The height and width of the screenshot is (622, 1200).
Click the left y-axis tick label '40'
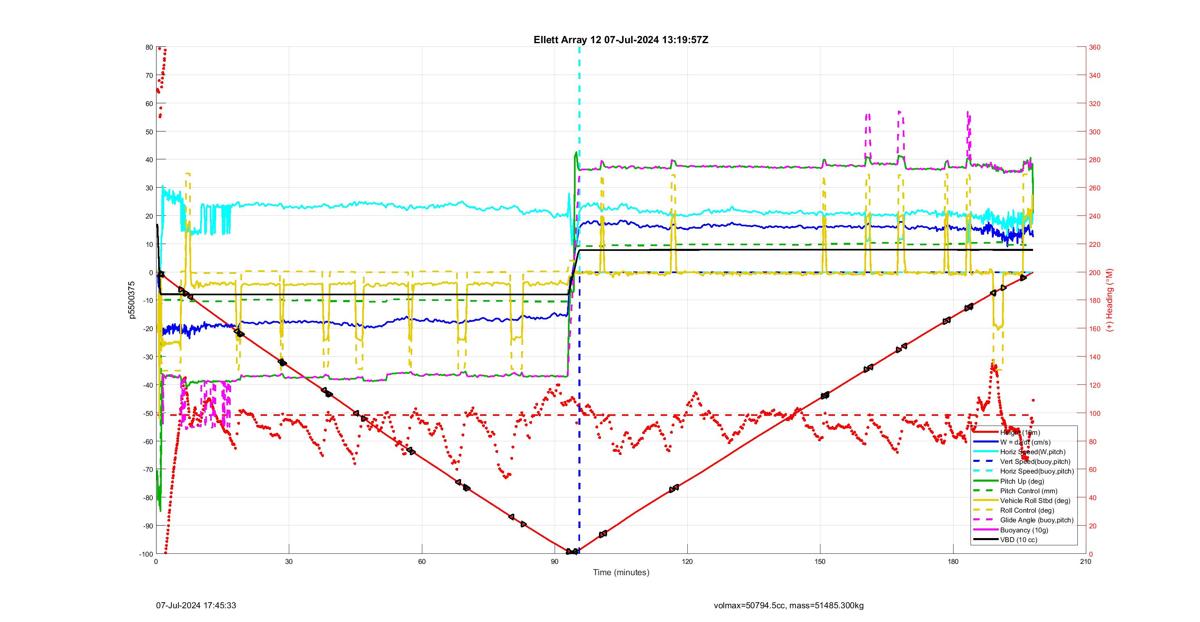coord(148,160)
